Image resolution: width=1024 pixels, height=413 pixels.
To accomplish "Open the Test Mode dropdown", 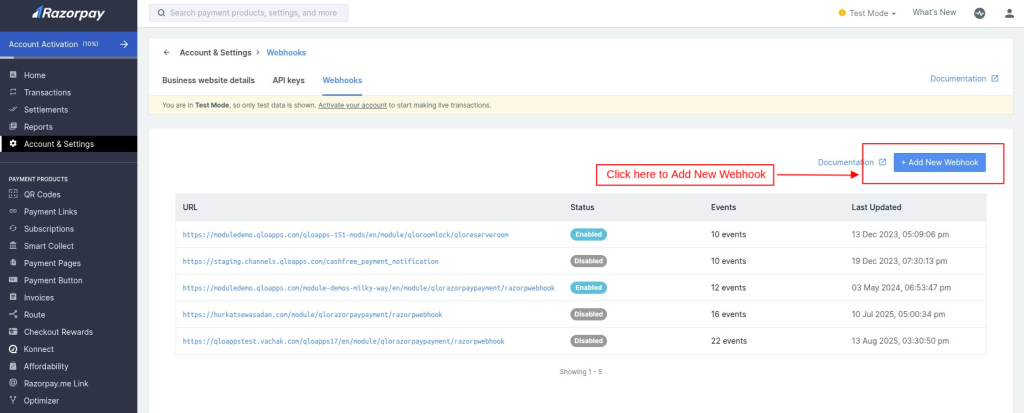I will [867, 13].
